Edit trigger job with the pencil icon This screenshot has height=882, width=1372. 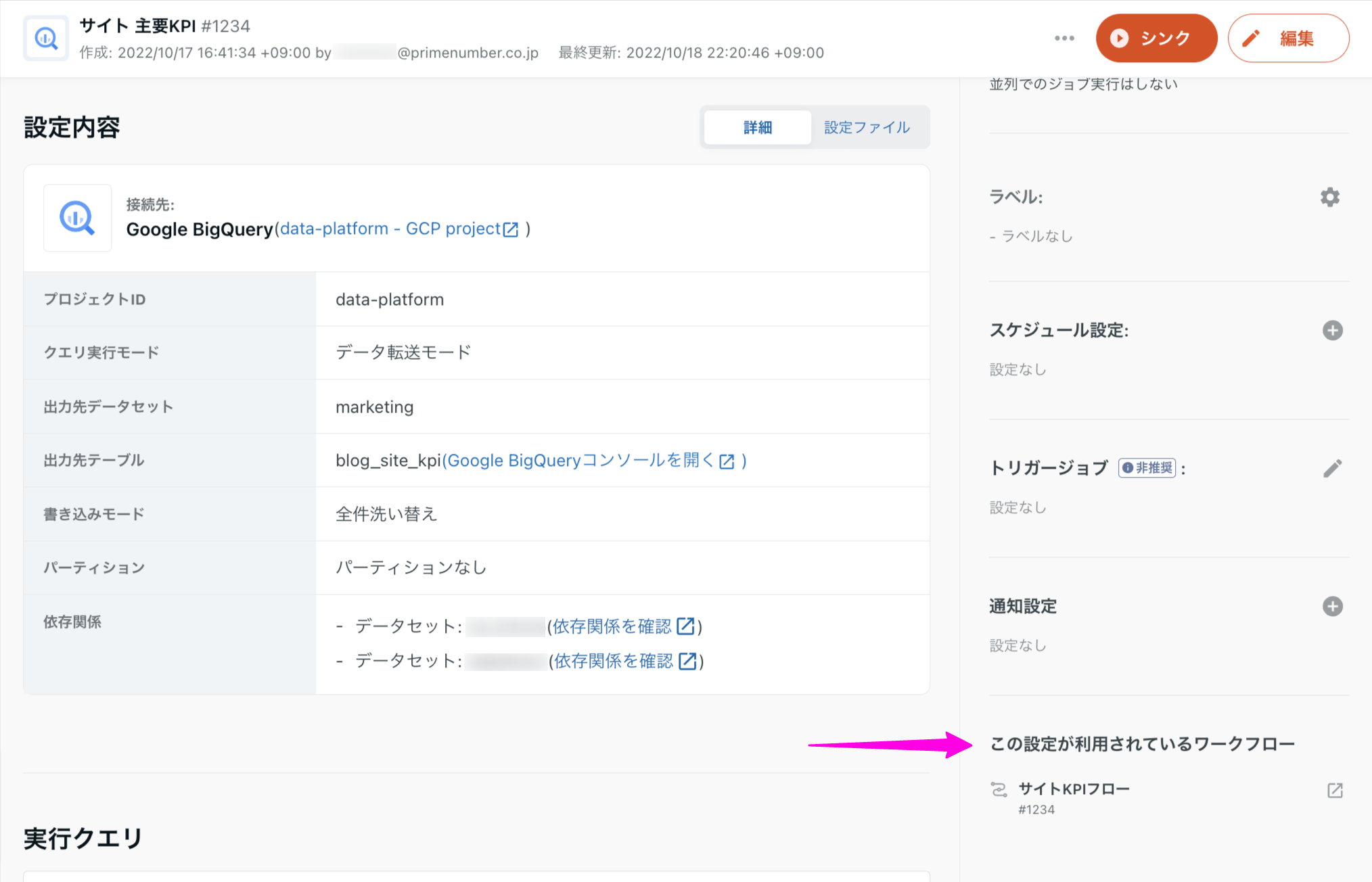pos(1332,468)
